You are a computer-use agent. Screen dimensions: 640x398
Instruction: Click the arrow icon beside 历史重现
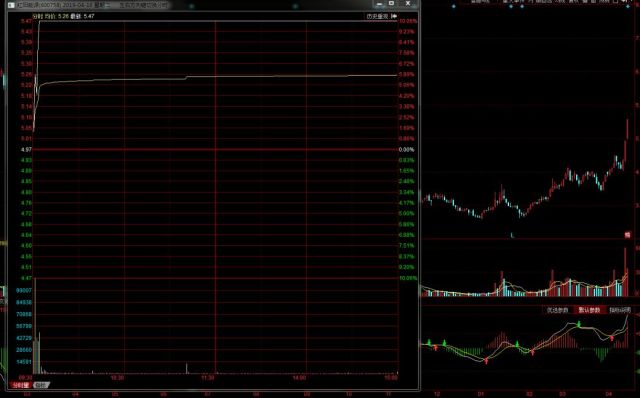click(394, 16)
